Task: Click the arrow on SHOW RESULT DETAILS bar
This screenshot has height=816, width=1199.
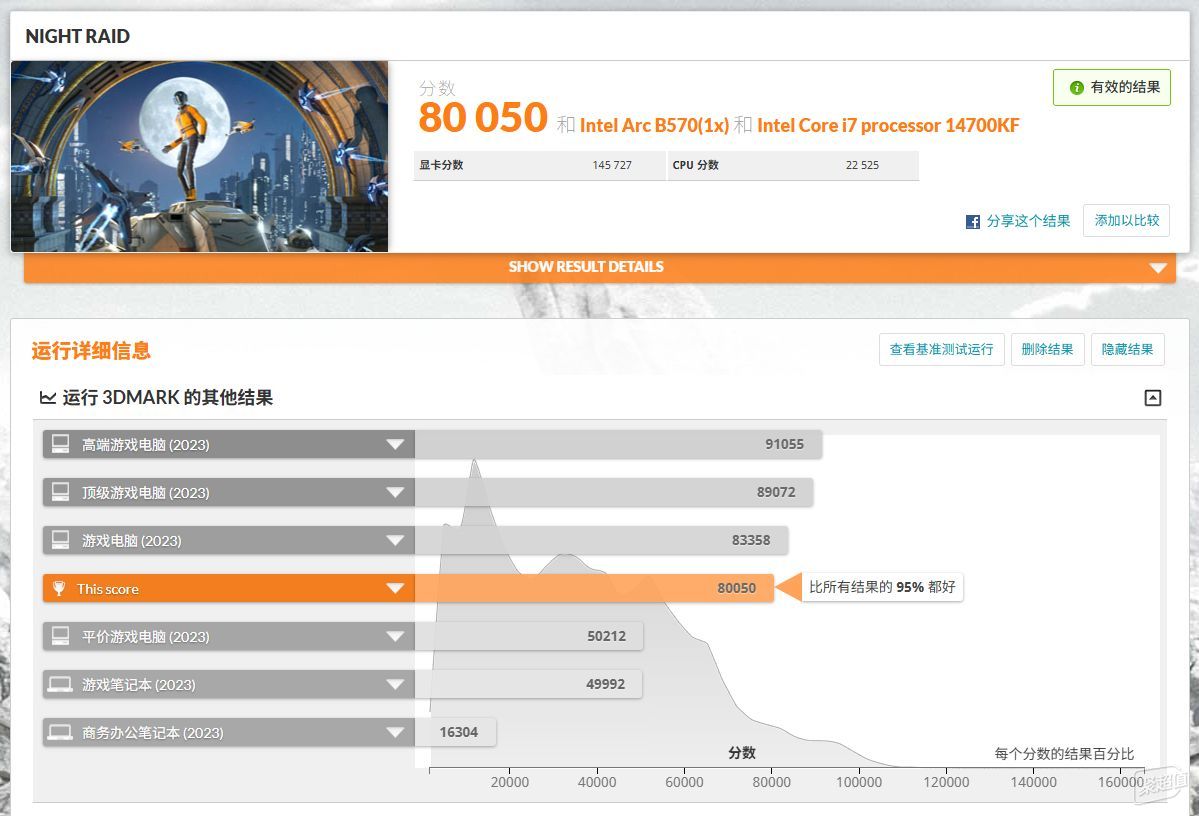Action: tap(1158, 268)
